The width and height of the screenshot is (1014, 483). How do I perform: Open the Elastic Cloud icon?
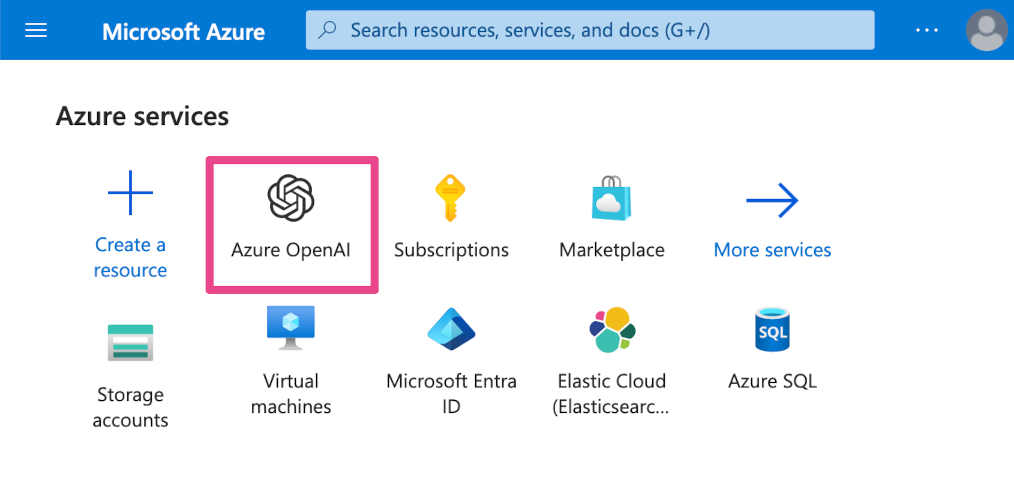coord(611,330)
